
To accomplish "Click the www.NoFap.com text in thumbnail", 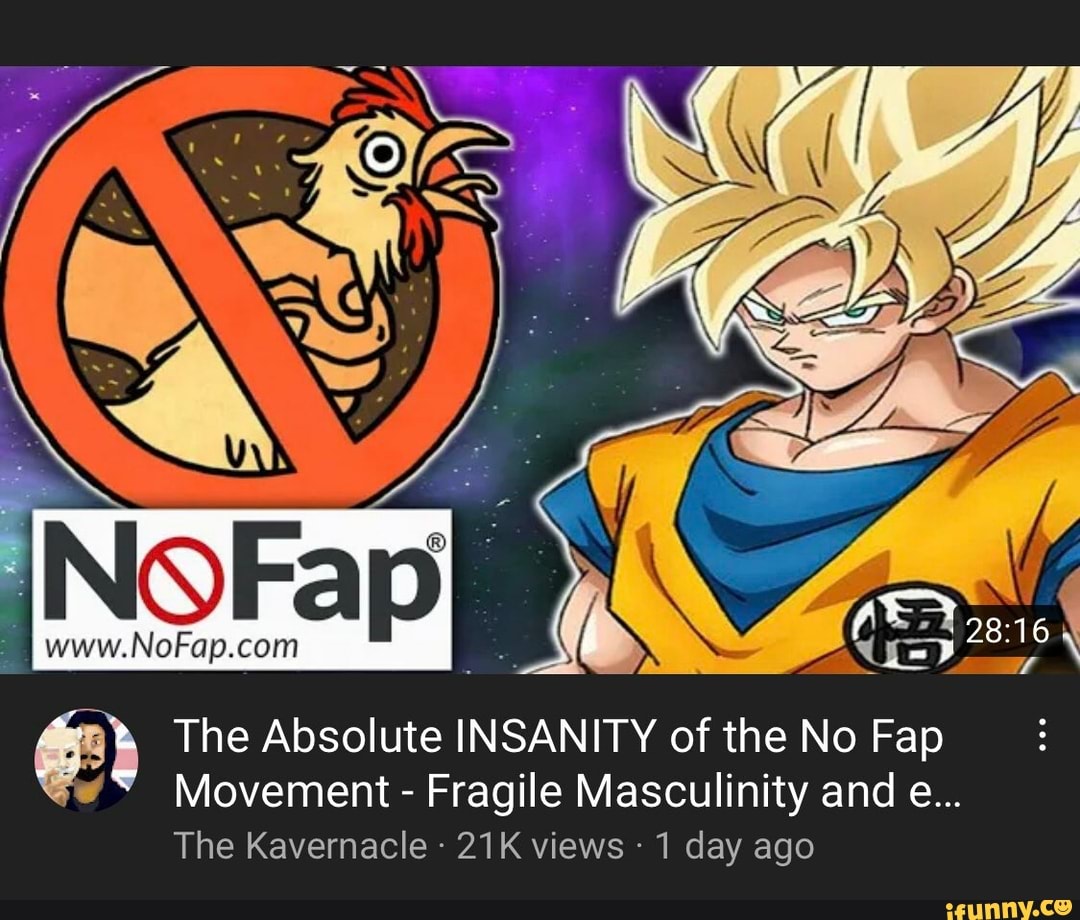I will tap(171, 647).
